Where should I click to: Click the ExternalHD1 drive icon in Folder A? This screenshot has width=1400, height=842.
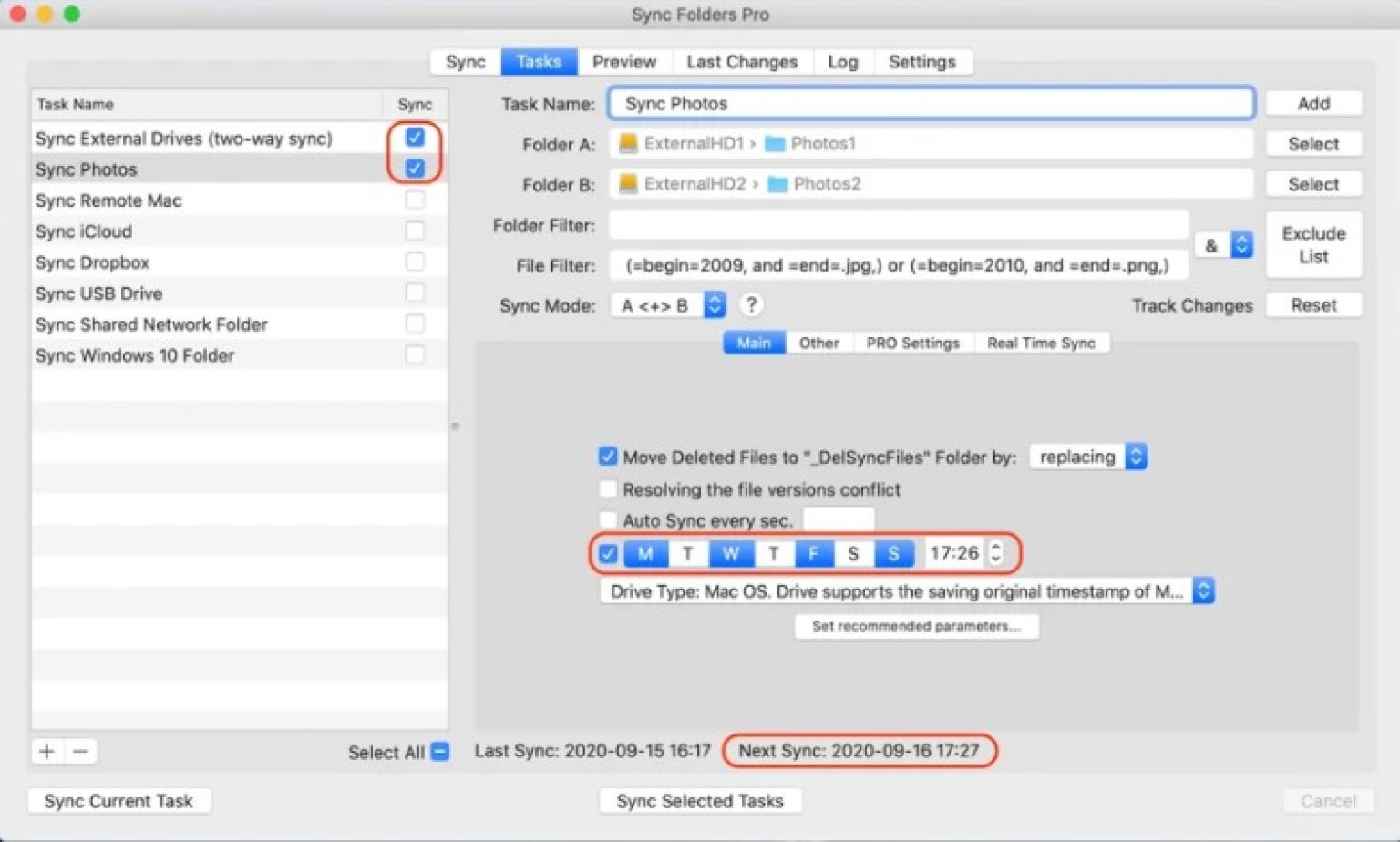point(629,143)
